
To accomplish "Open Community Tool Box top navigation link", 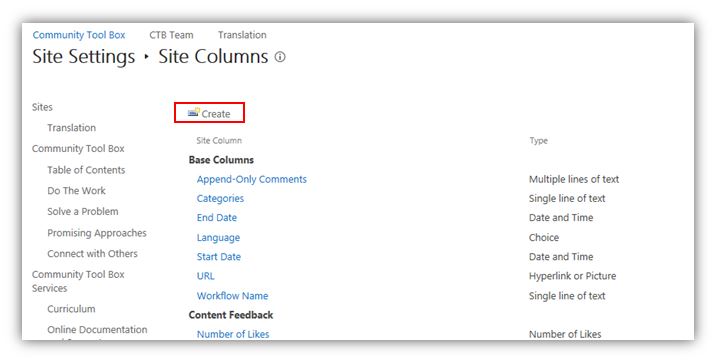I will [79, 35].
